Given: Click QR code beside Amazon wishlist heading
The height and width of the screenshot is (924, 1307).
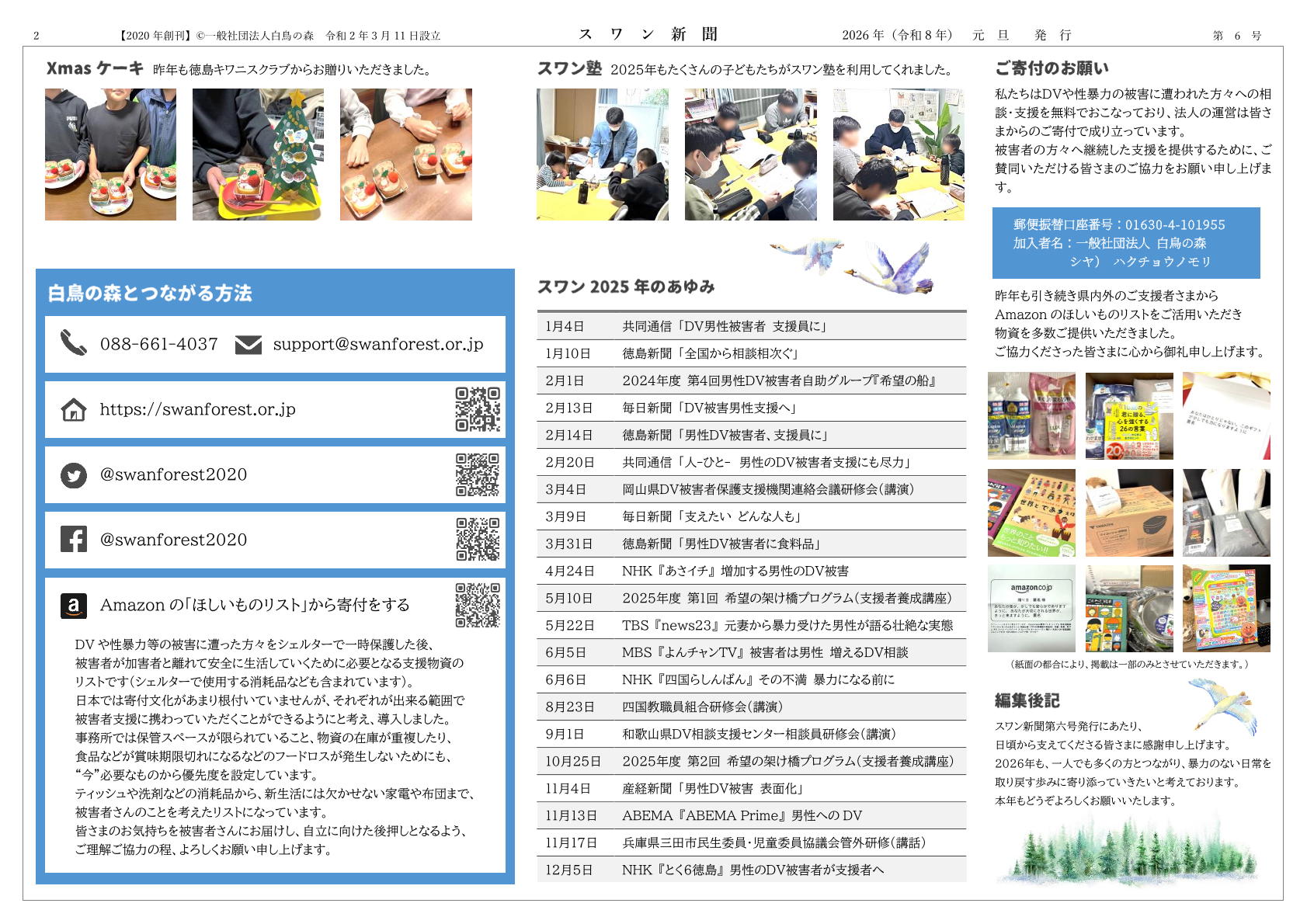Looking at the screenshot, I should [x=478, y=605].
